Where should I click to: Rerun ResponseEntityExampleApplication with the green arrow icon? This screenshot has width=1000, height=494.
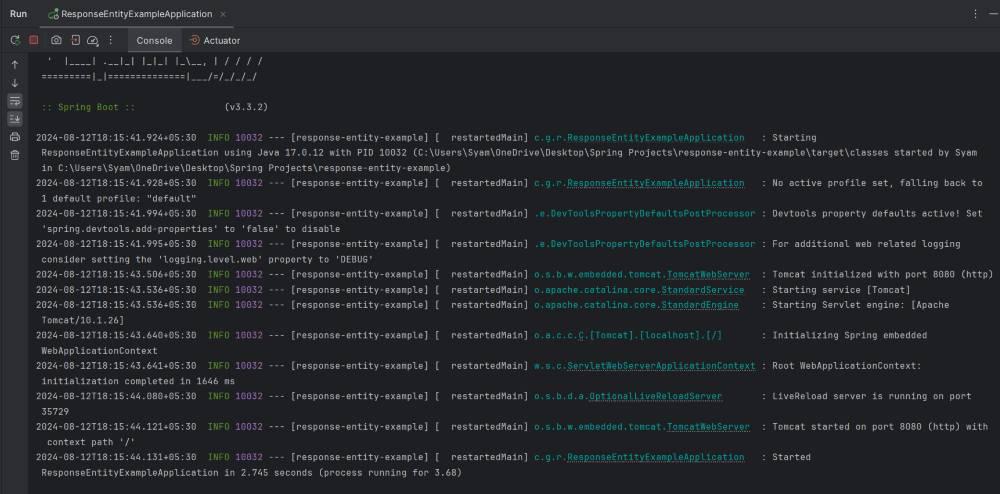(15, 40)
